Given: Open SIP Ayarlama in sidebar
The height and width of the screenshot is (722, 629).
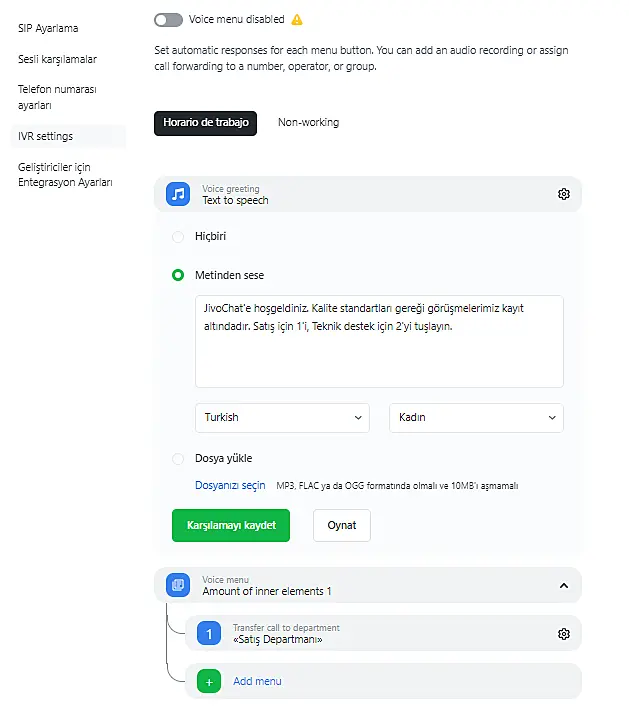Looking at the screenshot, I should click(48, 28).
